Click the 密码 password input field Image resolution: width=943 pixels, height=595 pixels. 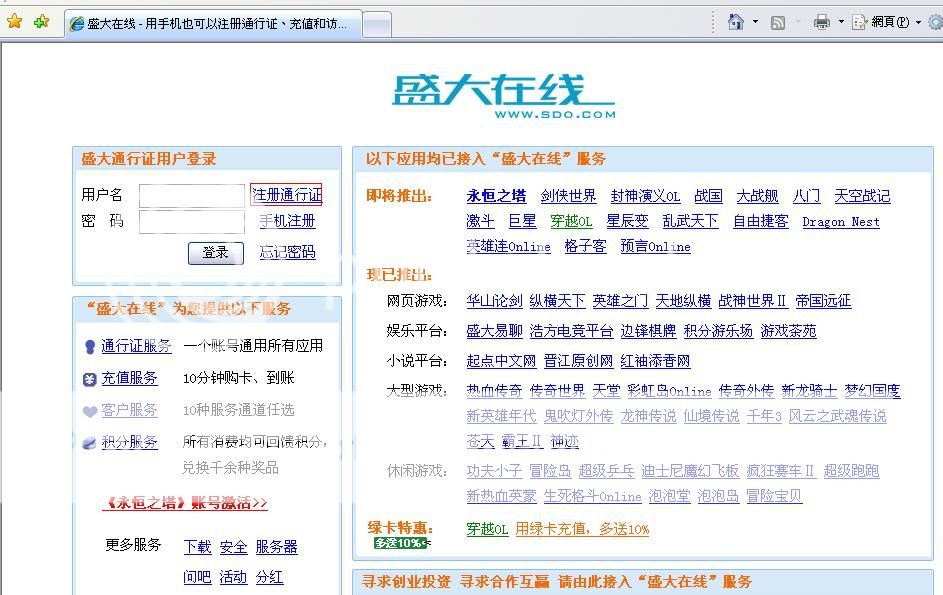(x=192, y=221)
